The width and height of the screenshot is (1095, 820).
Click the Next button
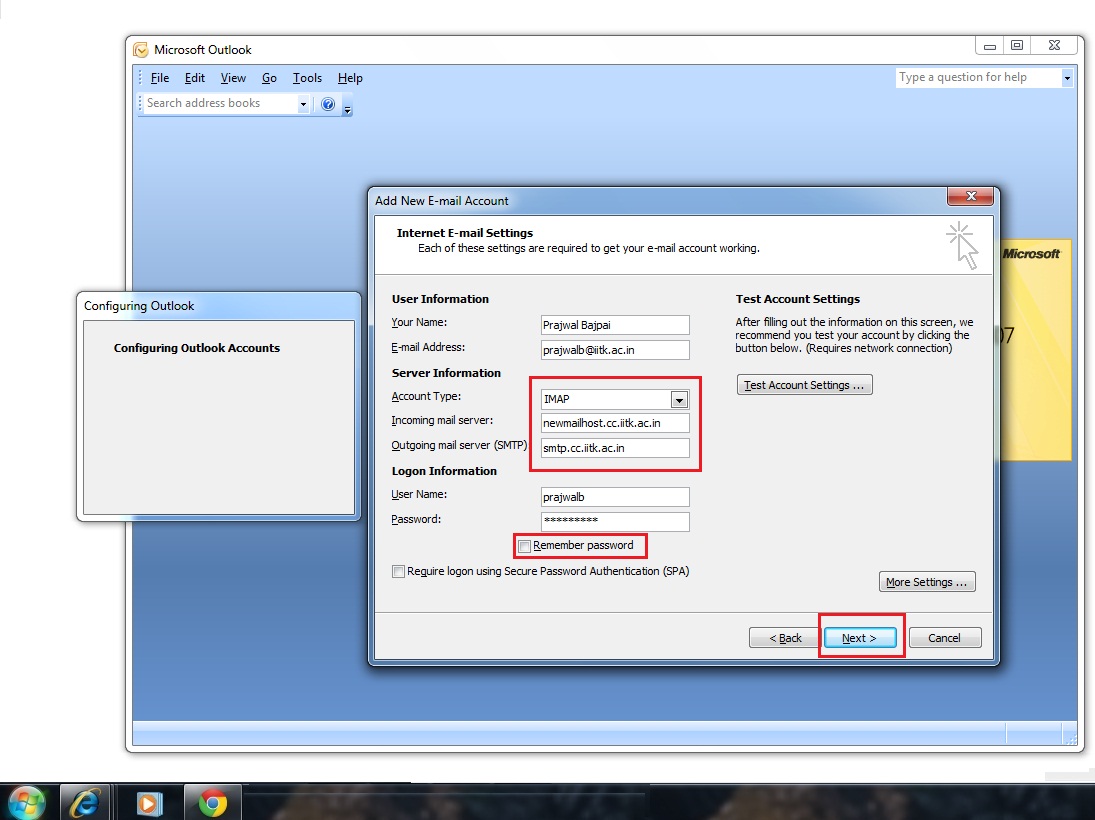(x=860, y=638)
